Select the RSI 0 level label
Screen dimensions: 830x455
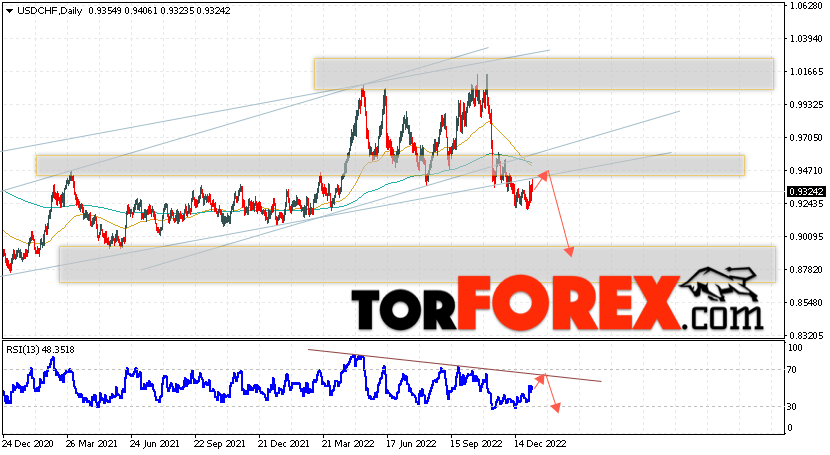(x=790, y=427)
